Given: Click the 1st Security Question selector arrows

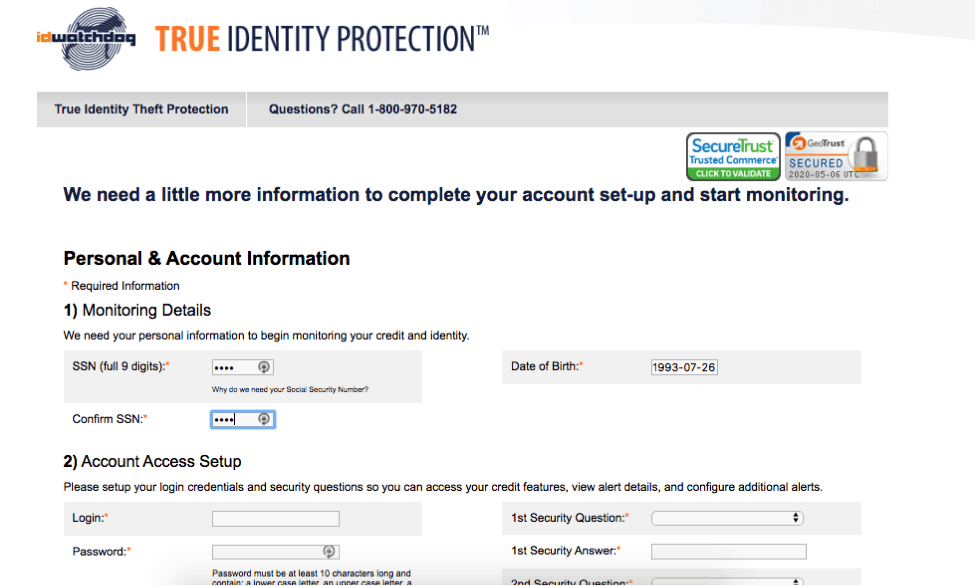Looking at the screenshot, I should click(797, 518).
